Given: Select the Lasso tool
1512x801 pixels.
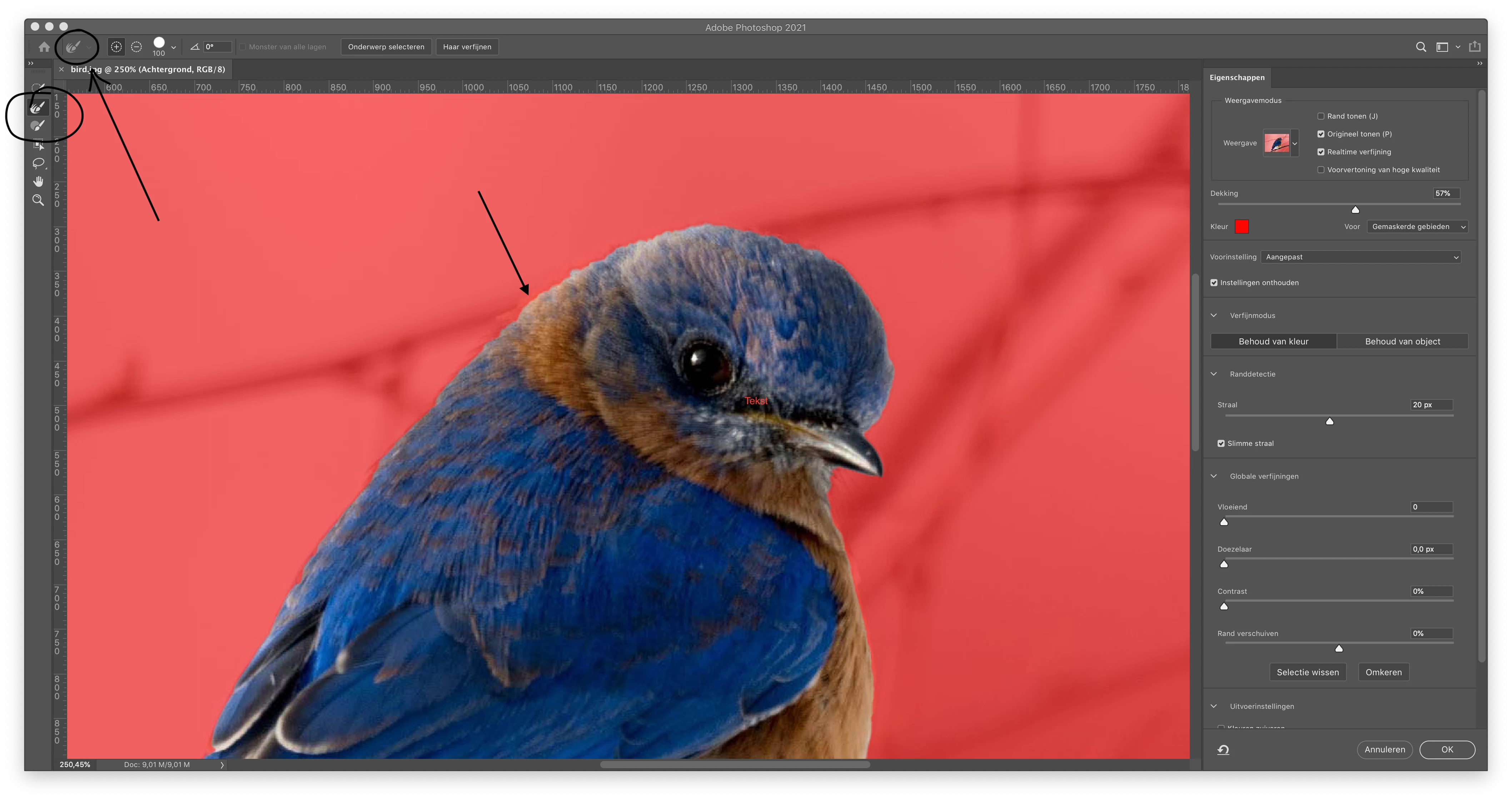Looking at the screenshot, I should (x=38, y=163).
